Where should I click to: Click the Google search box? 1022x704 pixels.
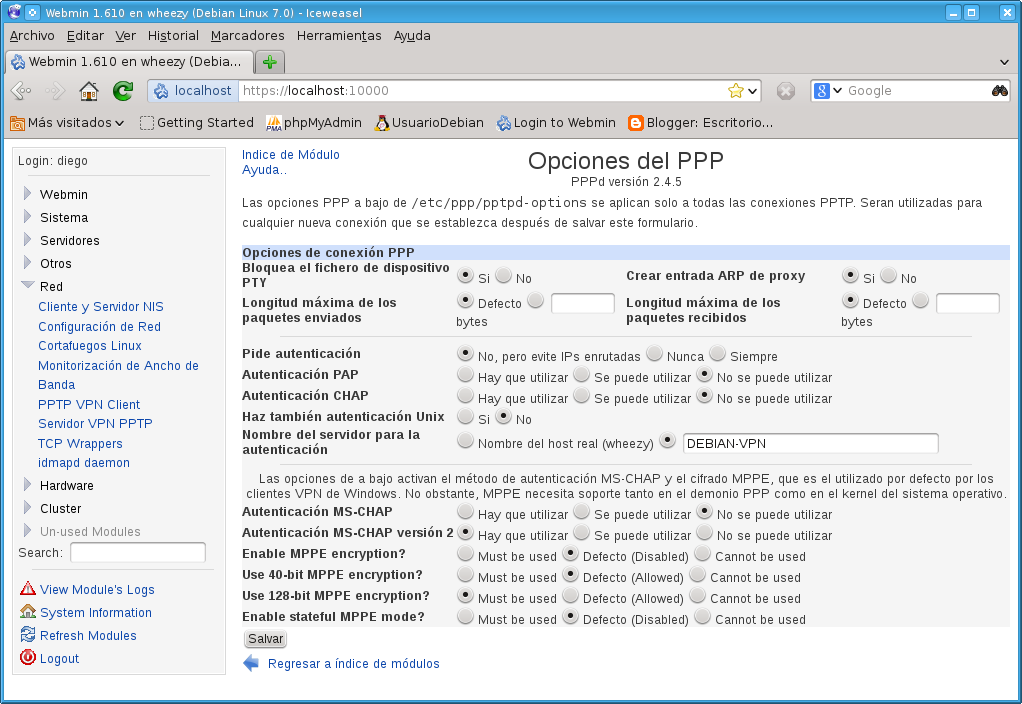pos(916,91)
